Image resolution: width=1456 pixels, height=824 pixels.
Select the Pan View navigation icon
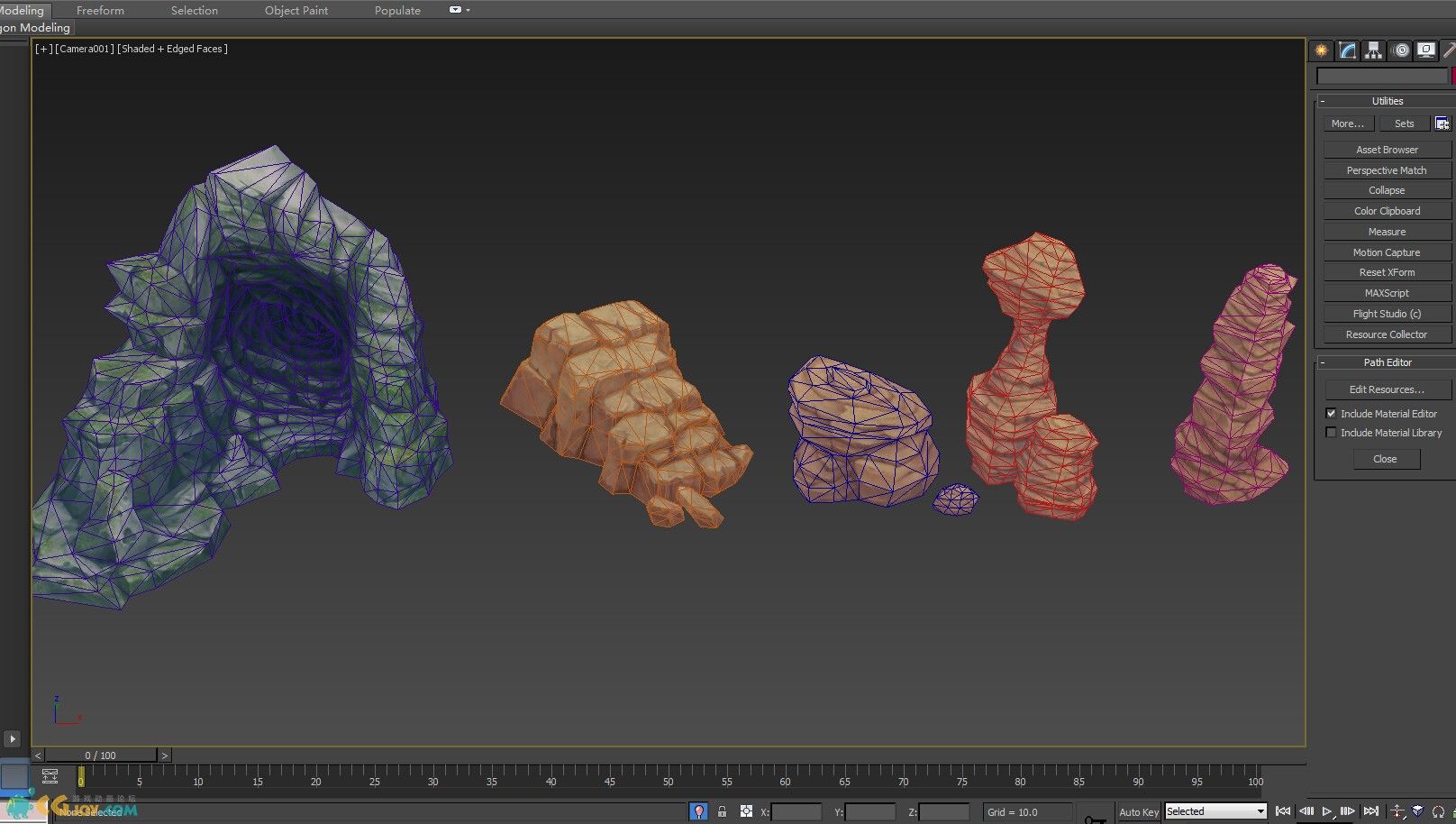click(1397, 811)
